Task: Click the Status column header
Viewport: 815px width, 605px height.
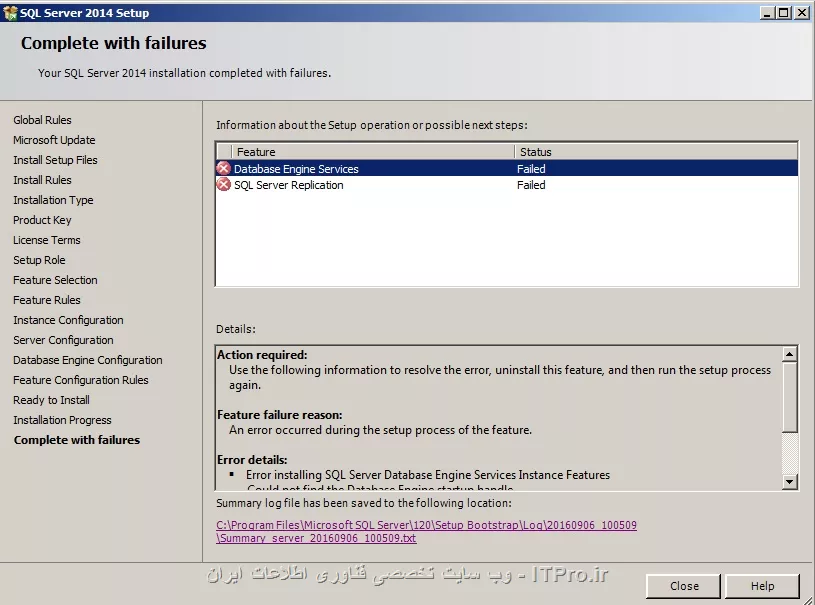Action: pos(656,152)
